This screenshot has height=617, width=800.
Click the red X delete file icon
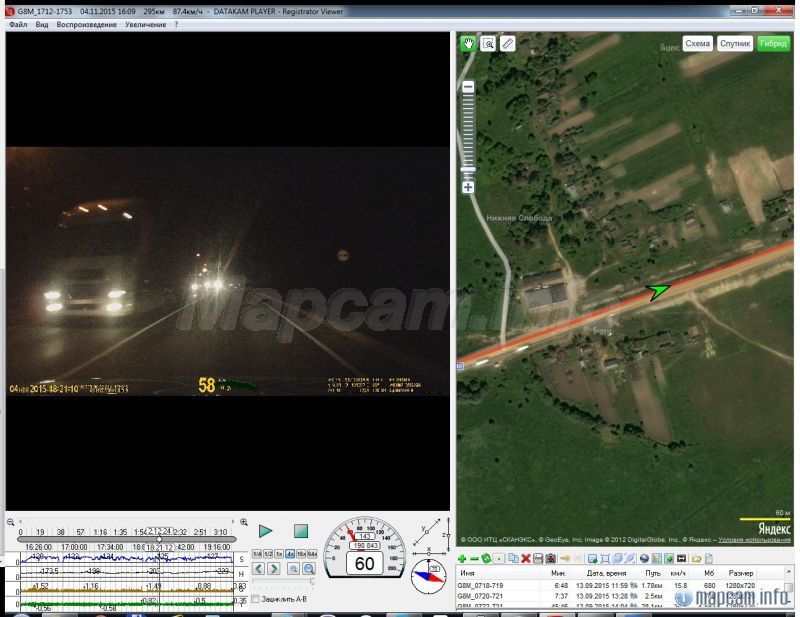(x=525, y=558)
